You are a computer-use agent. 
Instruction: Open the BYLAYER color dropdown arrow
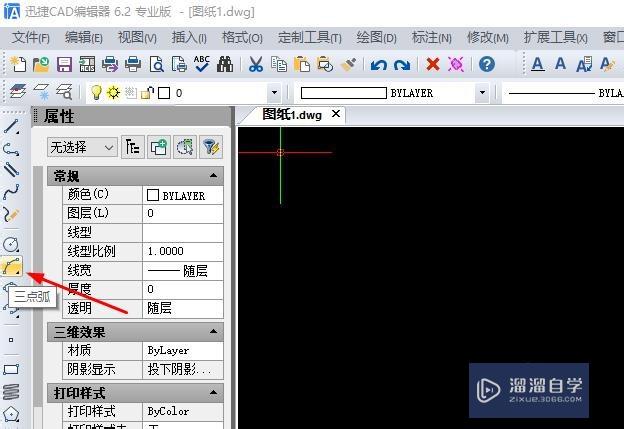click(482, 93)
